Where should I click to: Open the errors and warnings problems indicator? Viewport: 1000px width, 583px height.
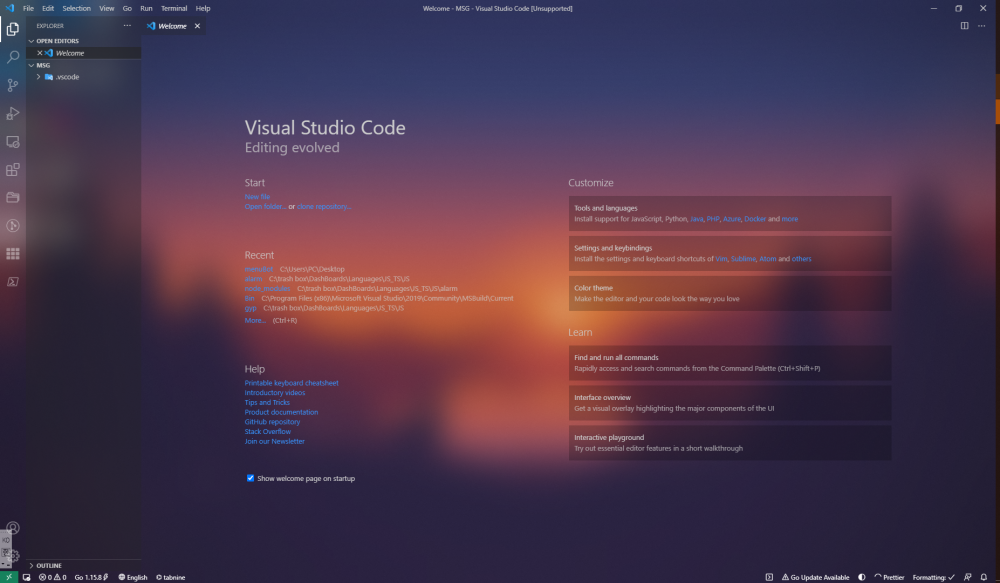click(52, 577)
